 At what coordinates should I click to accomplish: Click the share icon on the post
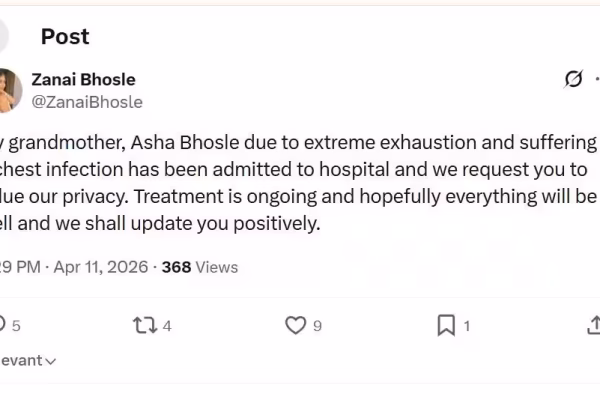click(x=592, y=325)
